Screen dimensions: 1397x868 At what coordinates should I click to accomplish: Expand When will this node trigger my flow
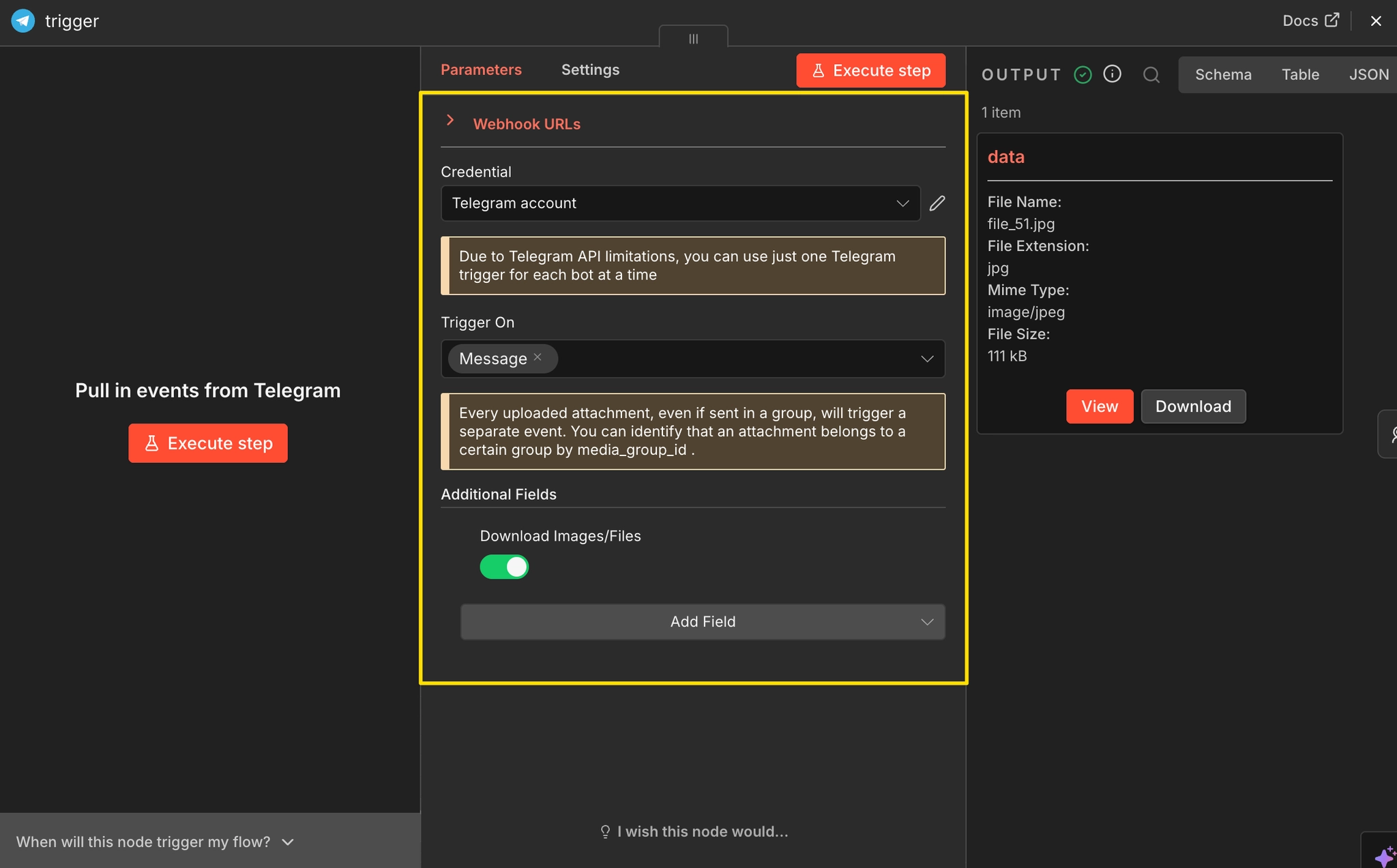(x=156, y=842)
